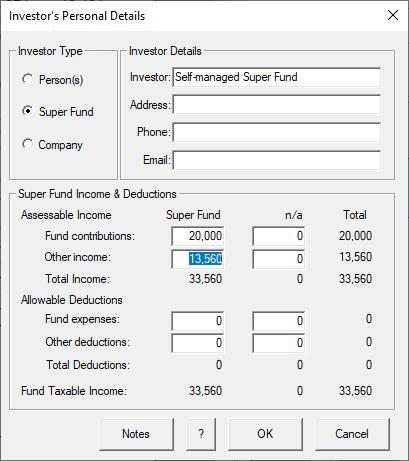Click the Address input field

pyautogui.click(x=276, y=105)
